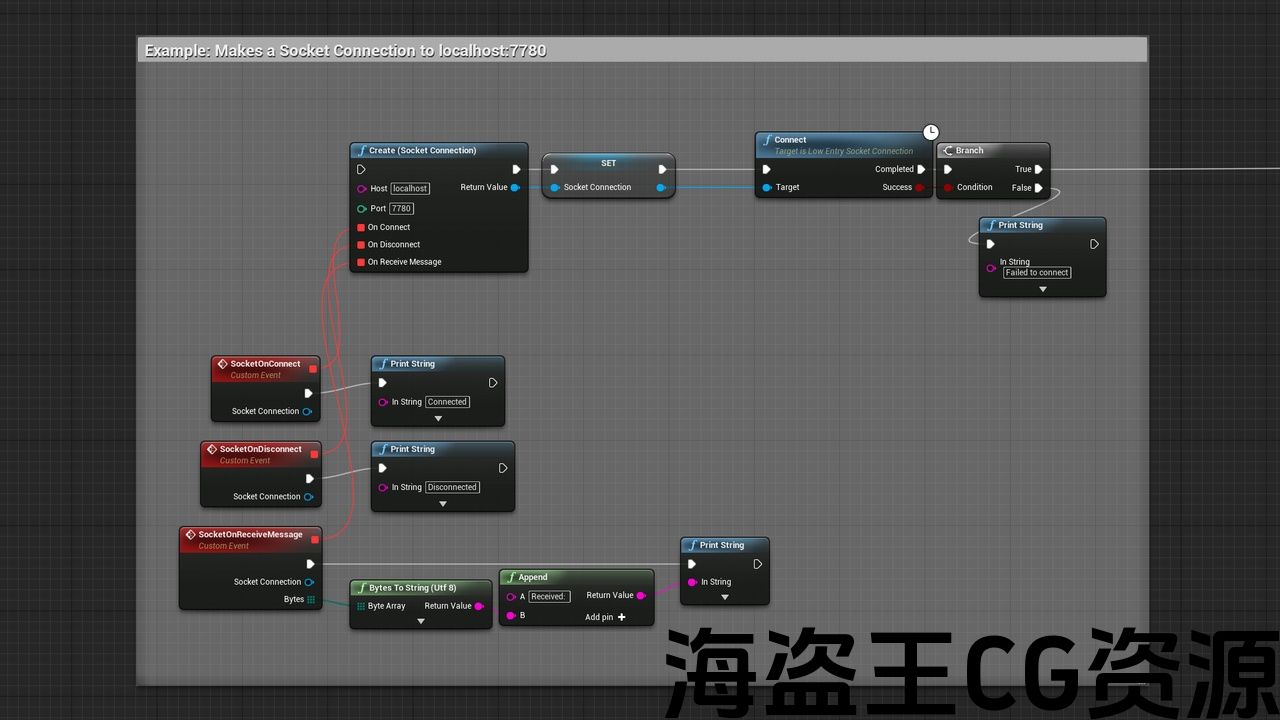The height and width of the screenshot is (720, 1280).
Task: Click the Return Value pin on Create node
Action: [x=515, y=188]
